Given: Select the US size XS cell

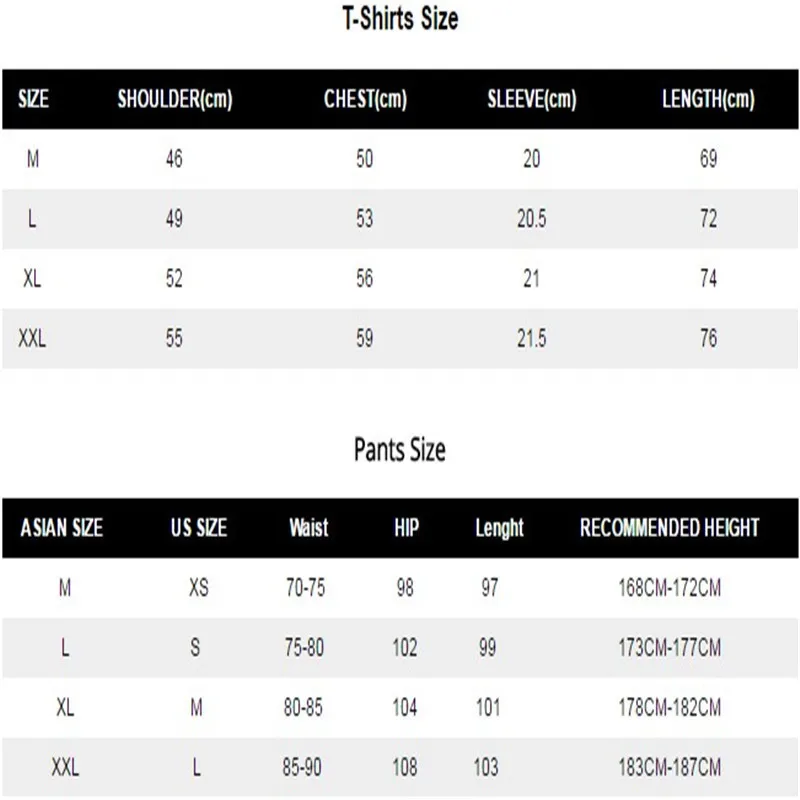Looking at the screenshot, I should (198, 588).
